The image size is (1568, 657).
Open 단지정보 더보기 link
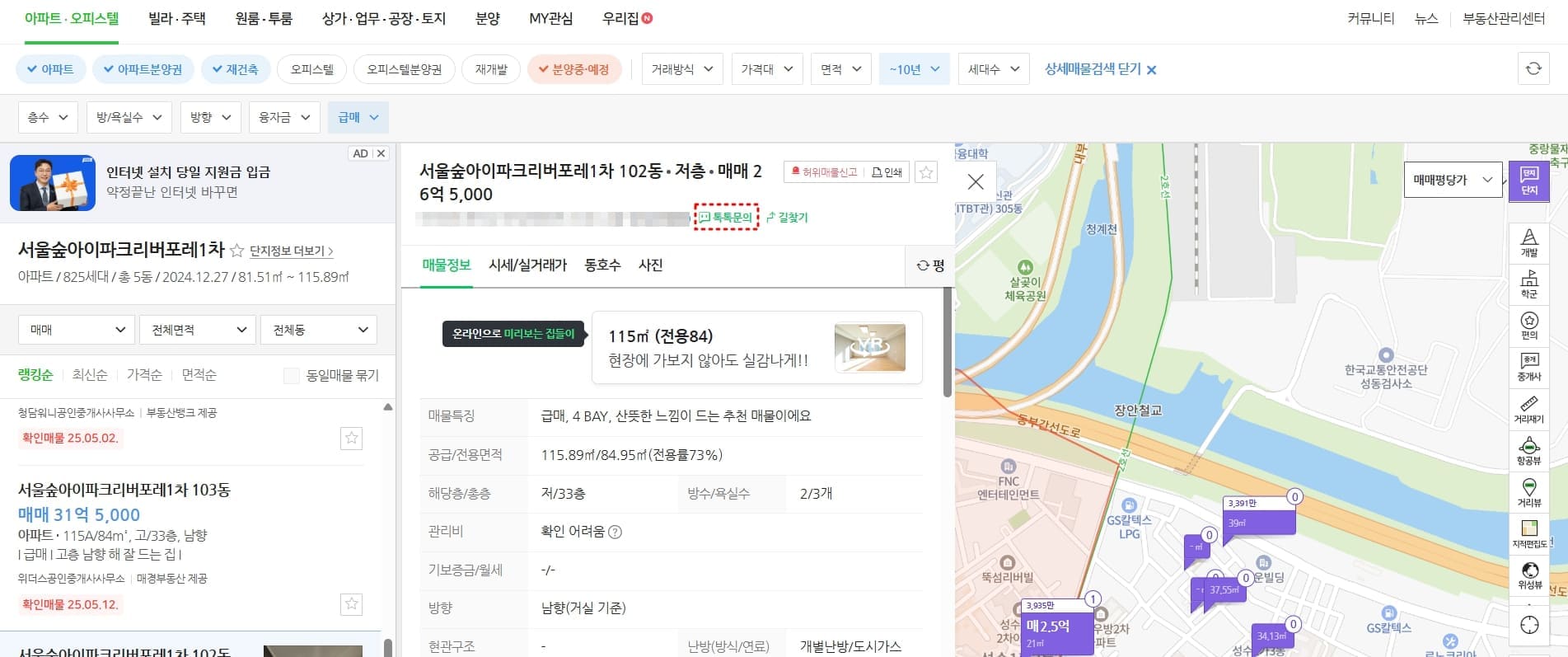pos(291,251)
